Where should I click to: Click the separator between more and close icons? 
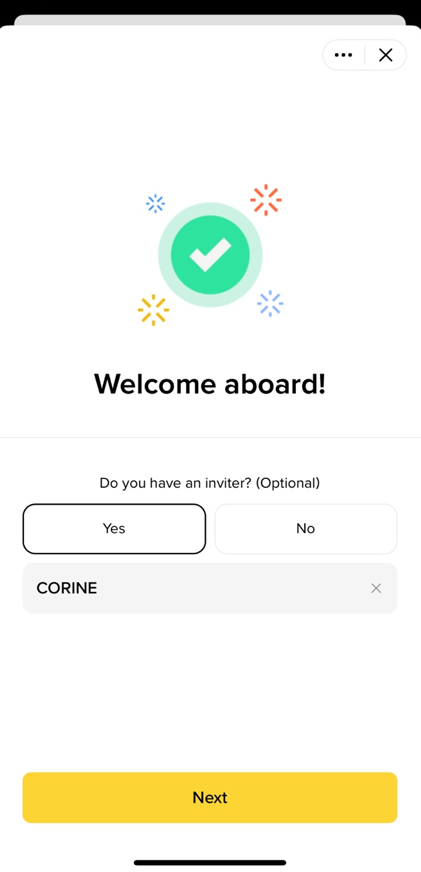364,54
